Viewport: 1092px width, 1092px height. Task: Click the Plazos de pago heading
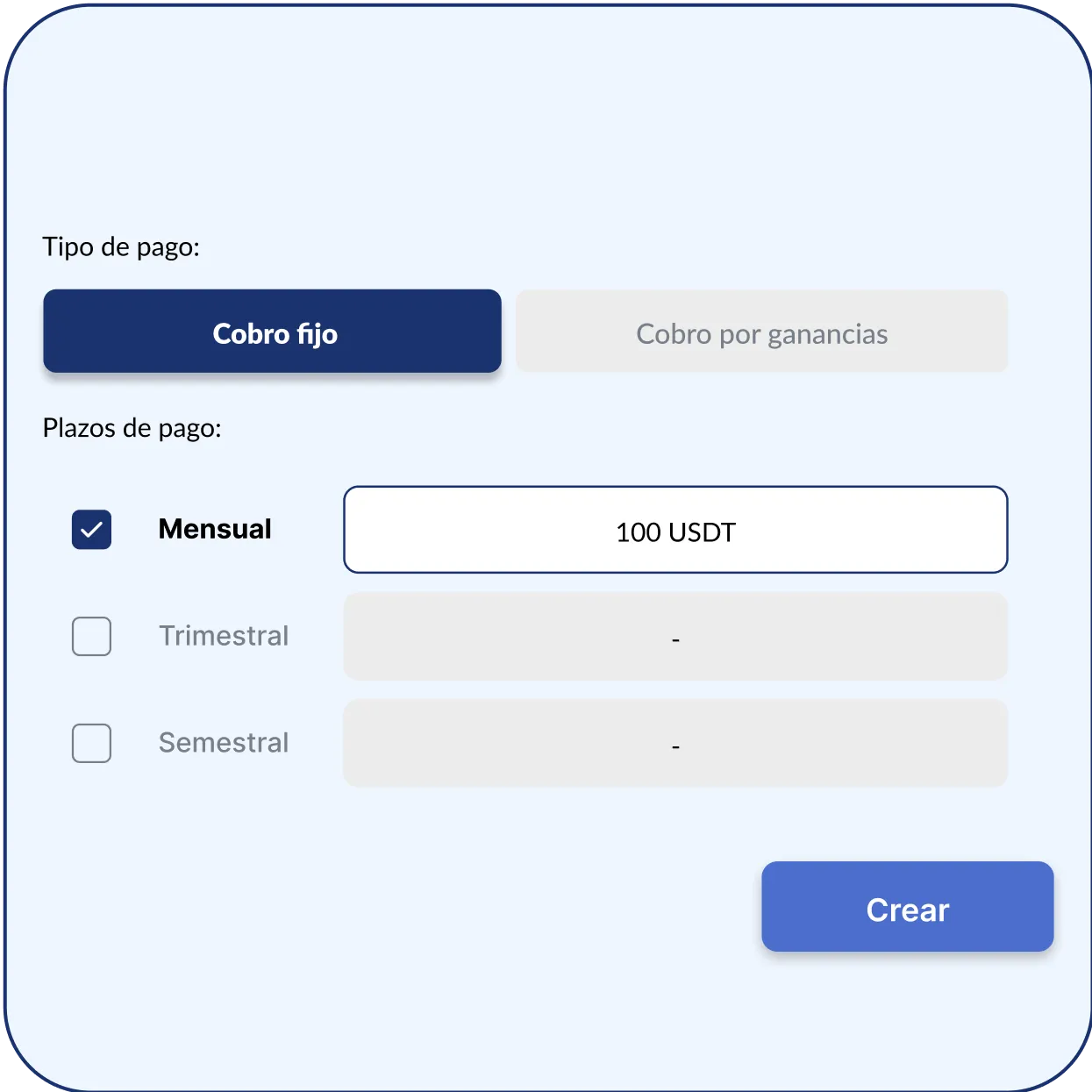(x=132, y=428)
